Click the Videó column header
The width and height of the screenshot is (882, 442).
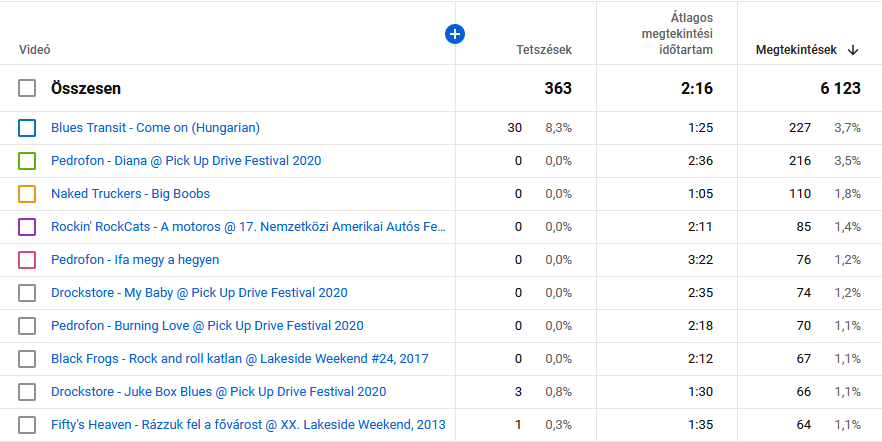click(x=35, y=50)
